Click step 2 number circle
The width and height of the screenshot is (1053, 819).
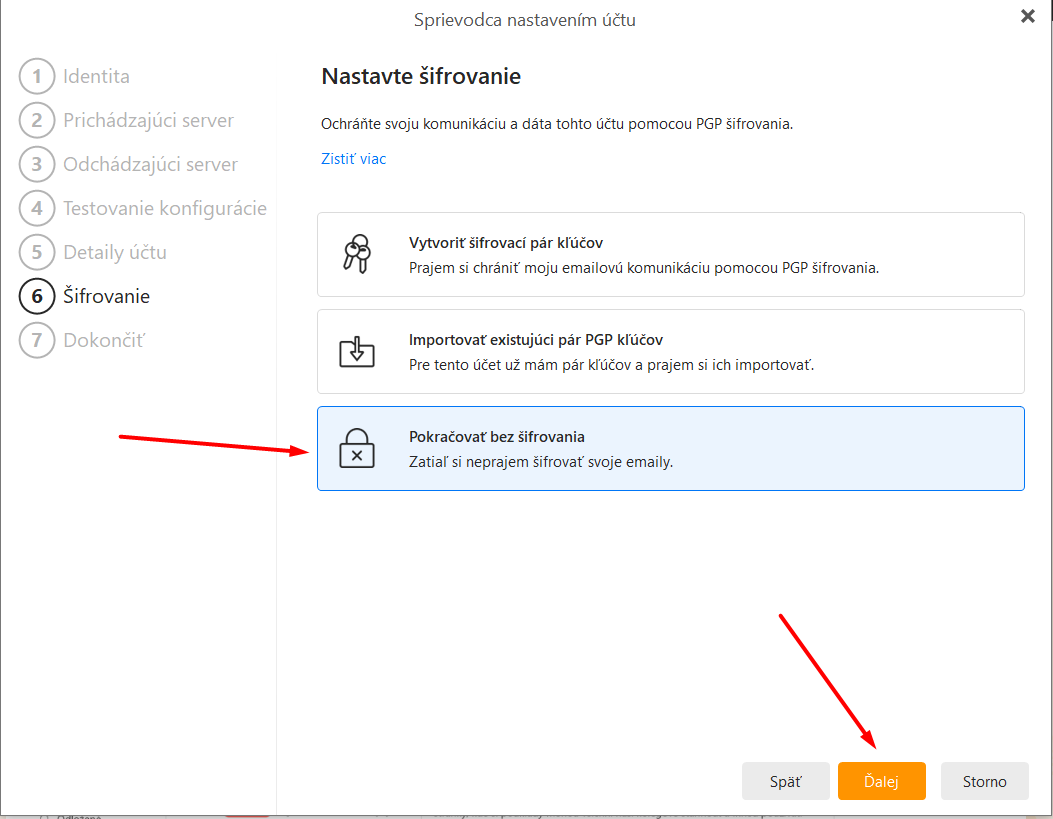(x=37, y=121)
